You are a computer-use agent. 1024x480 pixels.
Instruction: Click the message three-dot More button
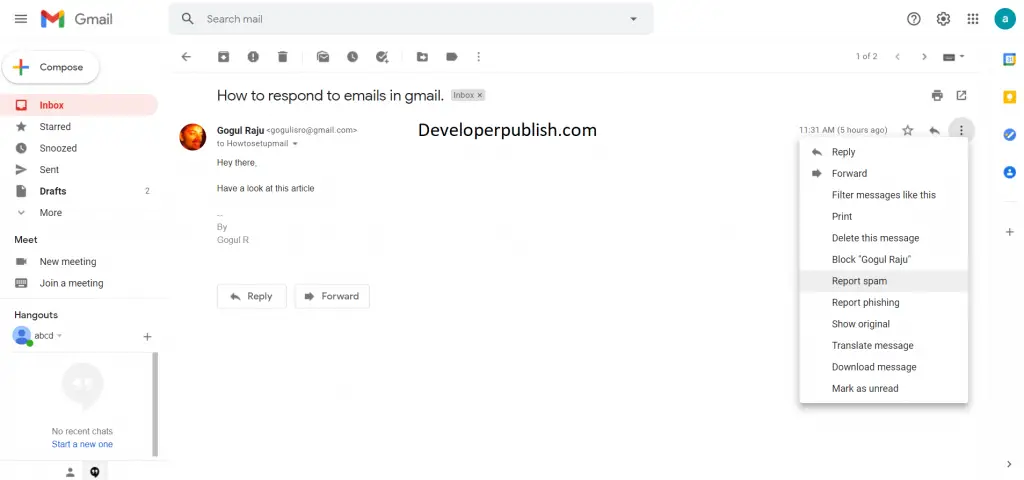[961, 130]
